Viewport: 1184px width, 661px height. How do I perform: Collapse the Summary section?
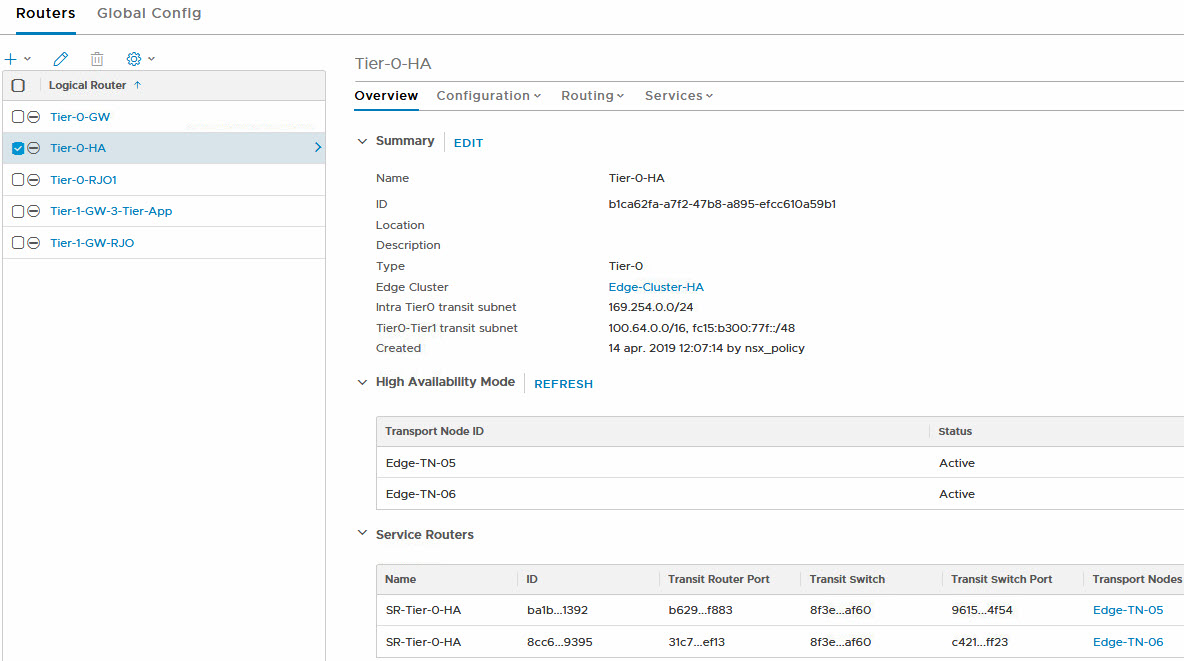point(362,142)
